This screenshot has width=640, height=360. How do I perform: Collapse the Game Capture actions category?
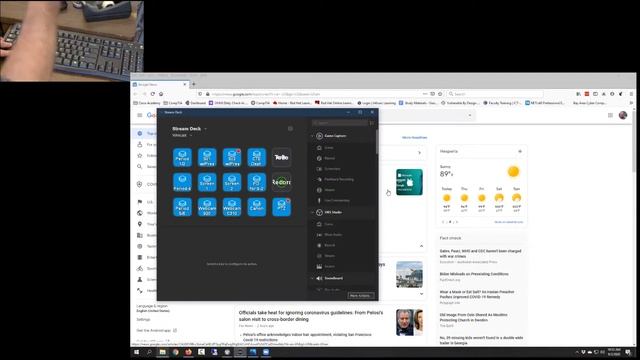click(313, 136)
